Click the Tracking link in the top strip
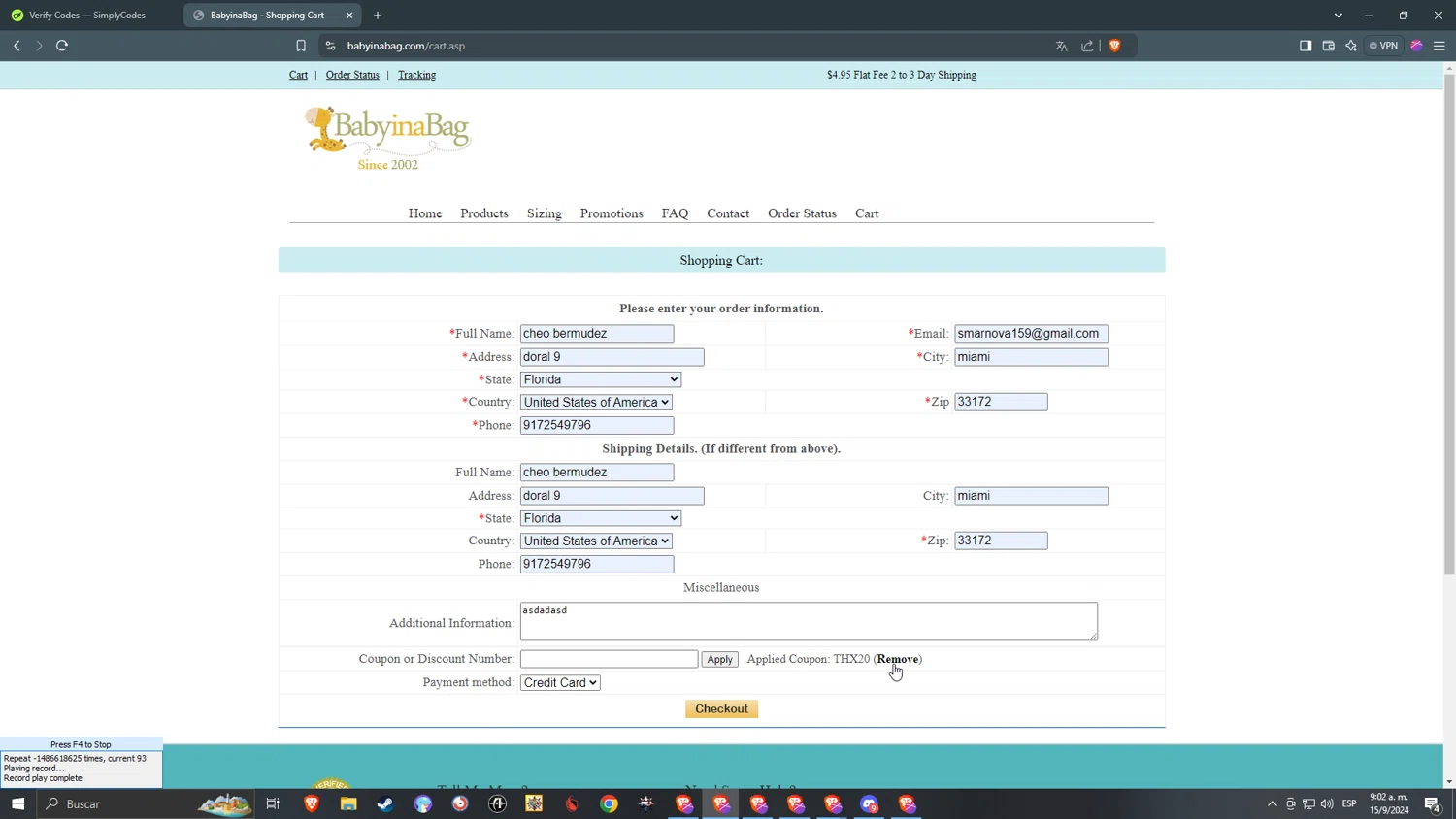This screenshot has height=819, width=1456. click(416, 75)
